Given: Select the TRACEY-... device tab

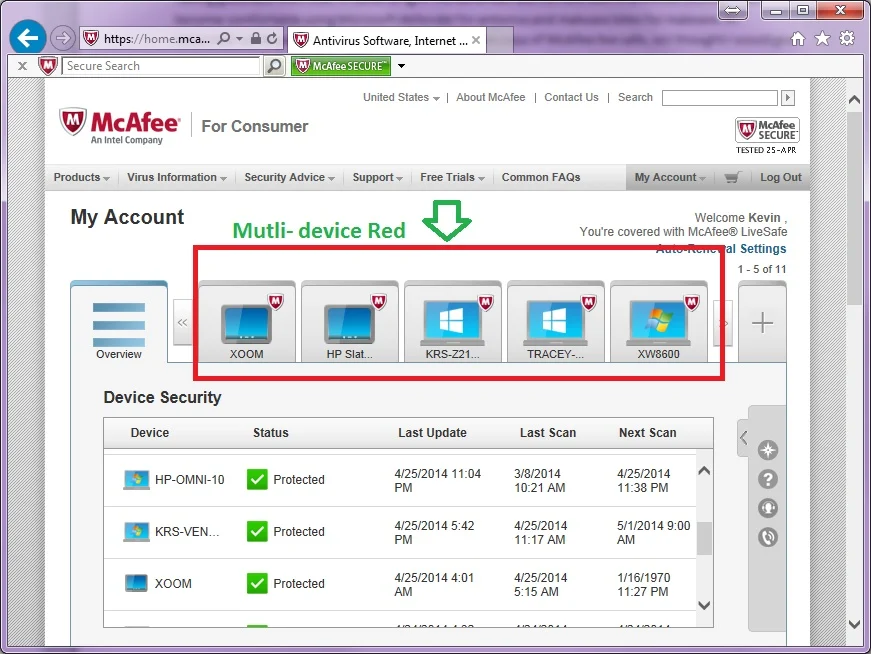Looking at the screenshot, I should [x=555, y=322].
